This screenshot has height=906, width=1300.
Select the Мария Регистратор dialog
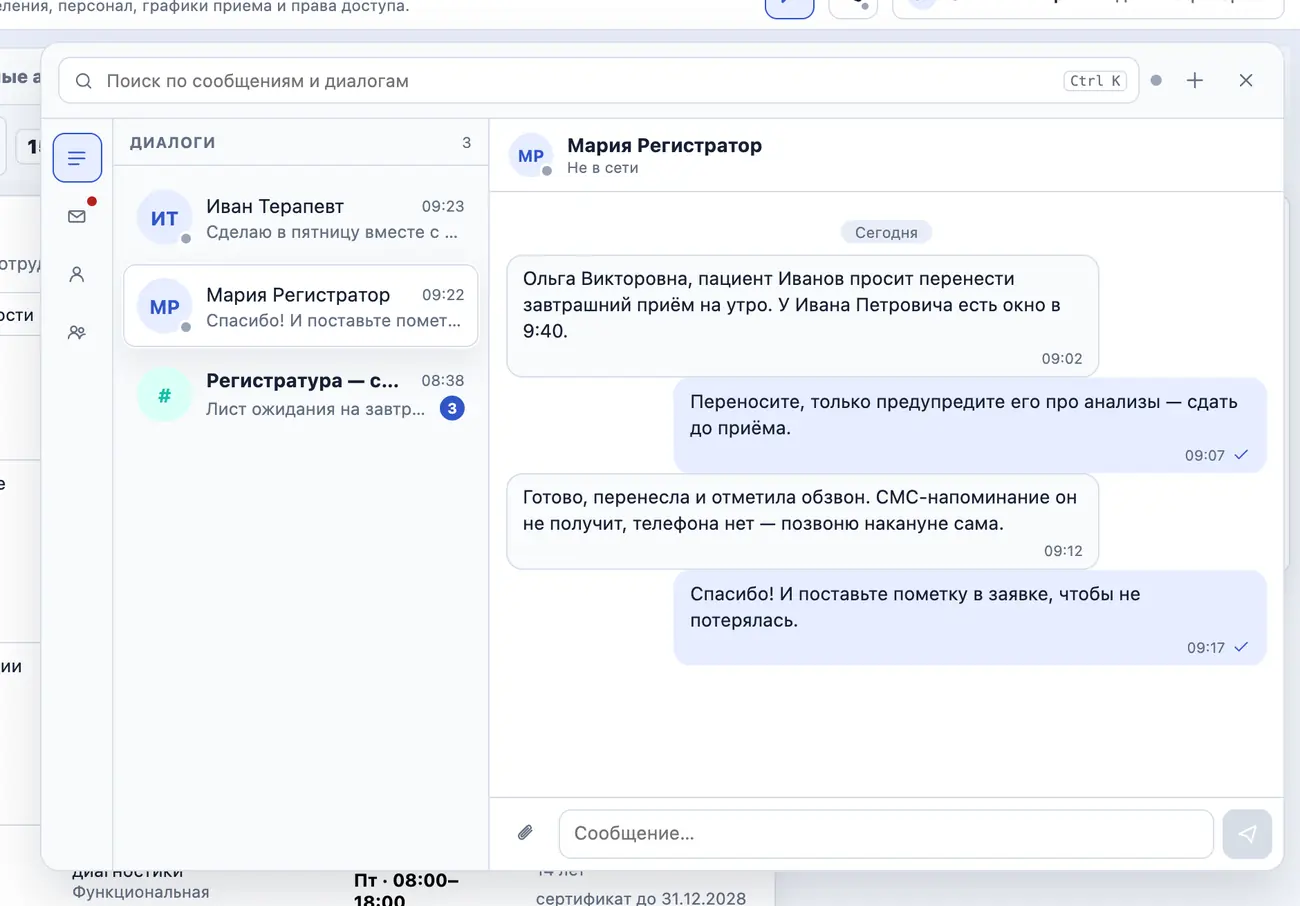coord(301,307)
